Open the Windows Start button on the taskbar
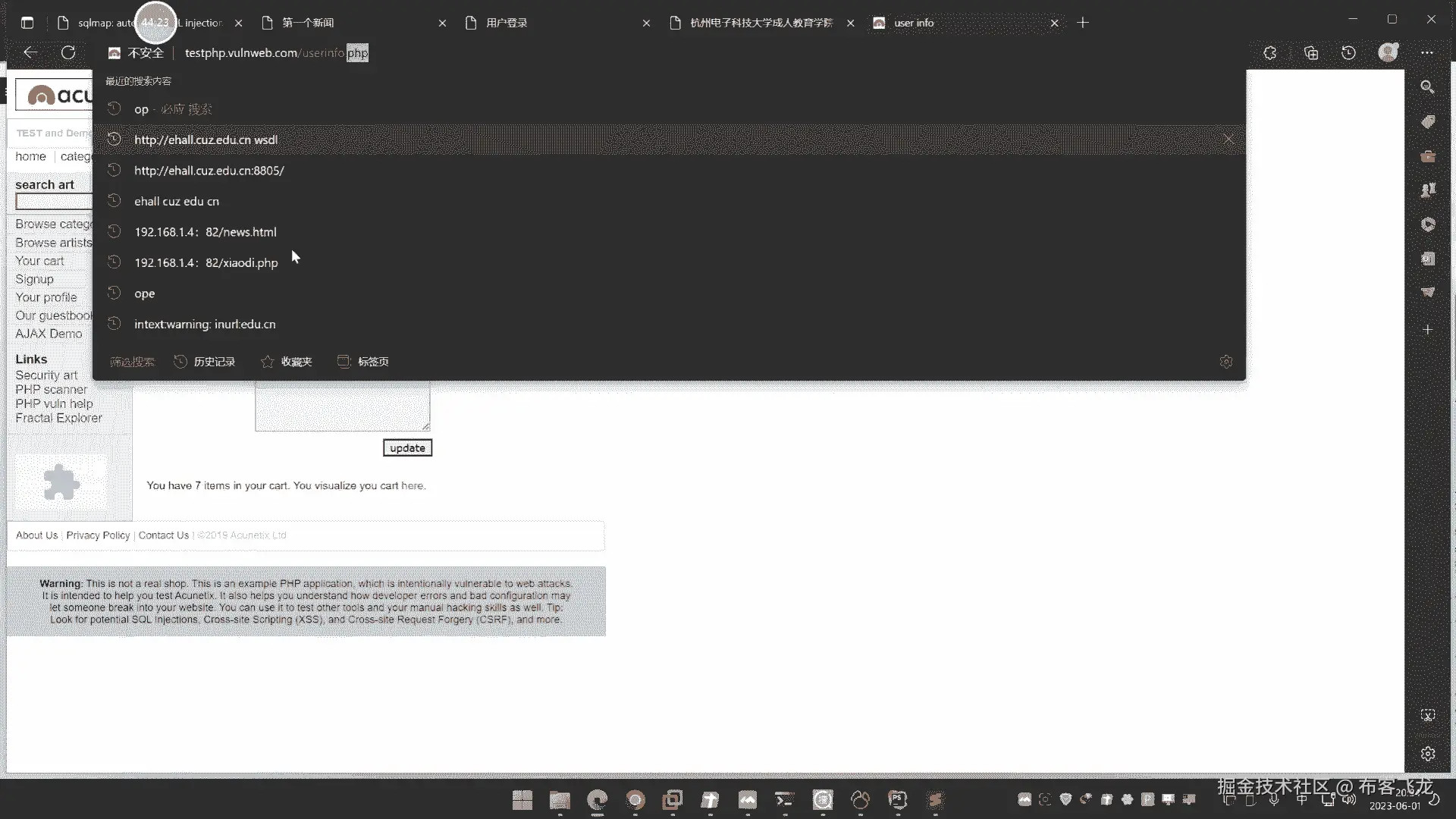The image size is (1456, 819). coord(522,800)
